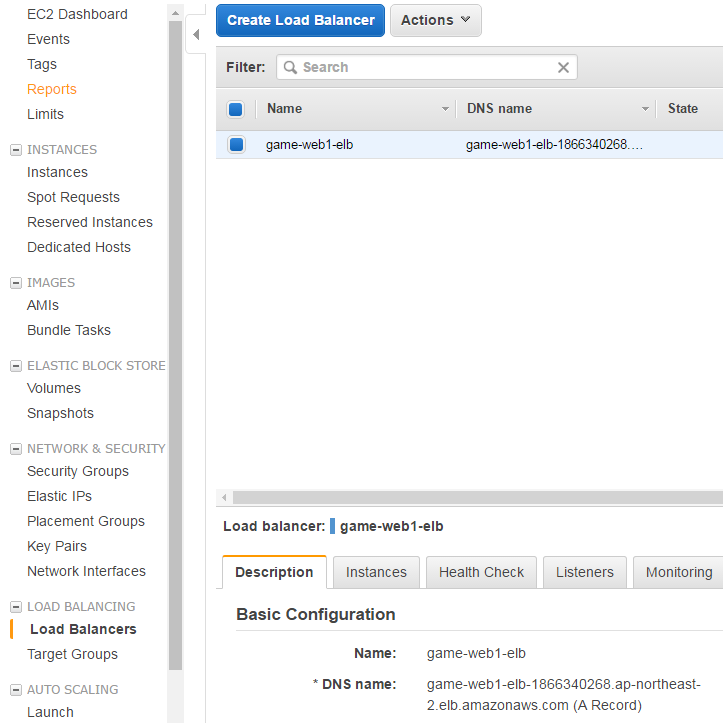
Task: Click the sidebar vertical scrollbar thumb
Action: (175, 345)
